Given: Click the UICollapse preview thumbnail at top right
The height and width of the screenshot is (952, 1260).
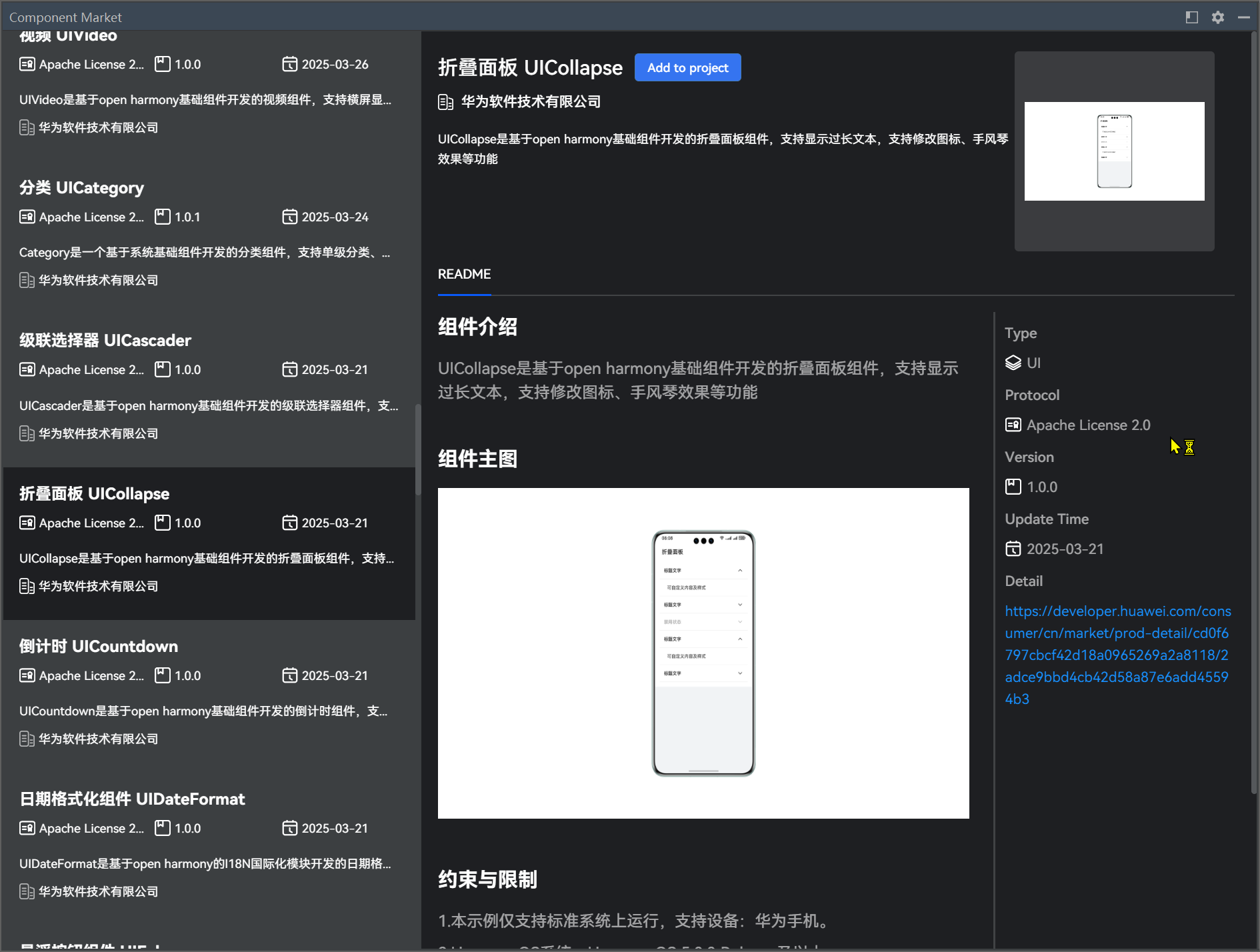Looking at the screenshot, I should [1113, 151].
